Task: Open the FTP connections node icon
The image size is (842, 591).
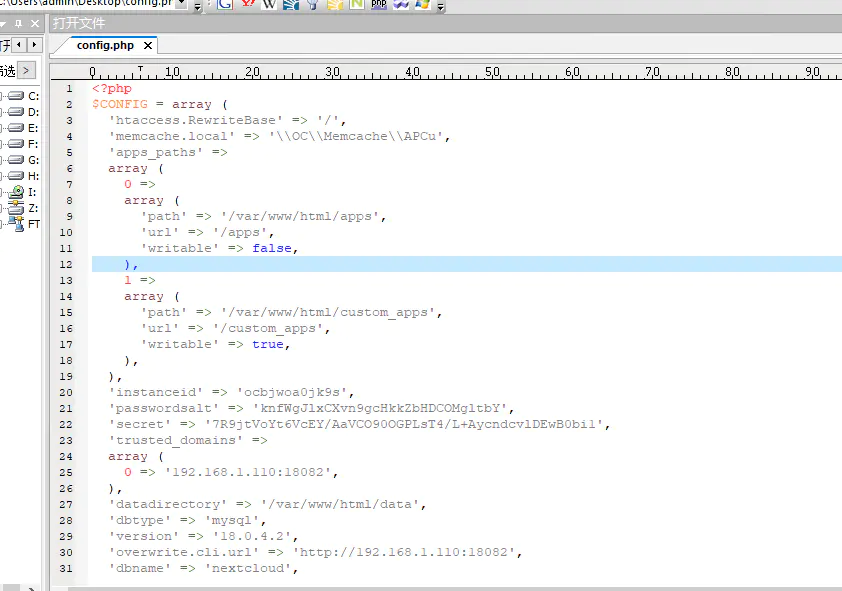Action: click(17, 224)
